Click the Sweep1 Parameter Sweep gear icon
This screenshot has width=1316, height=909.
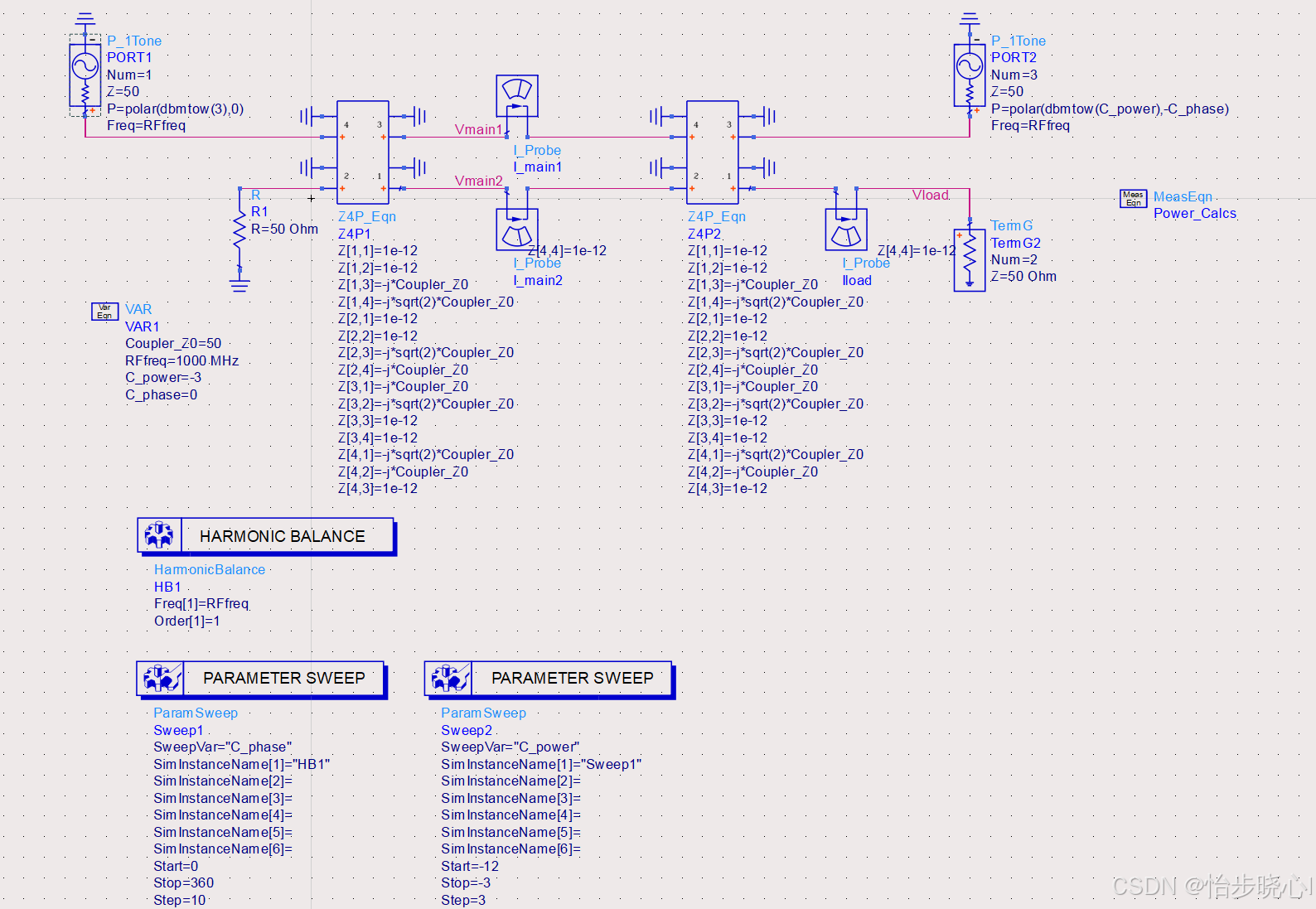tap(161, 678)
